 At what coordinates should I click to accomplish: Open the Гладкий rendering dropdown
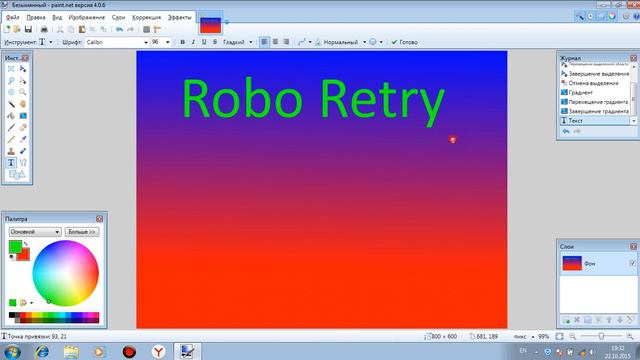coord(251,42)
